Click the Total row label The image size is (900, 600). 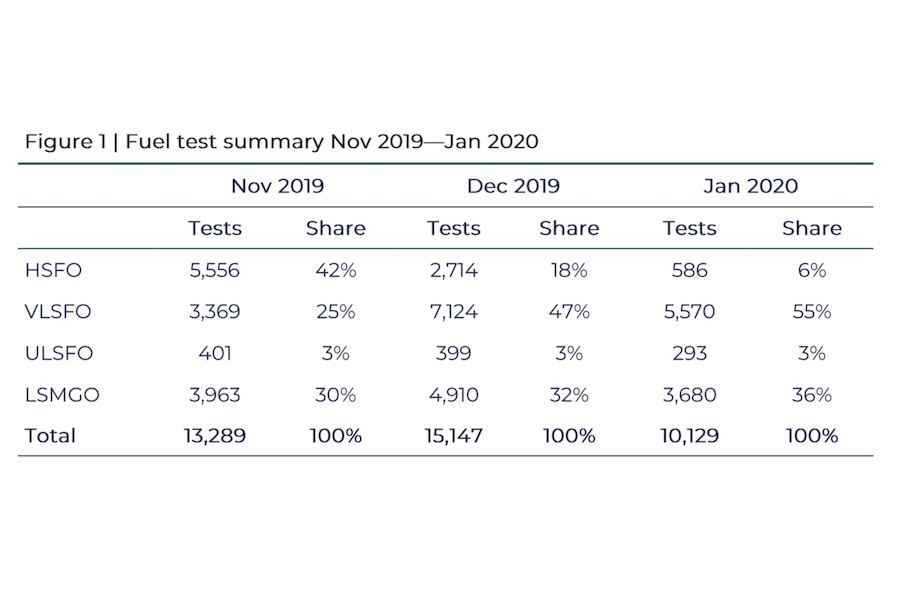tap(50, 436)
